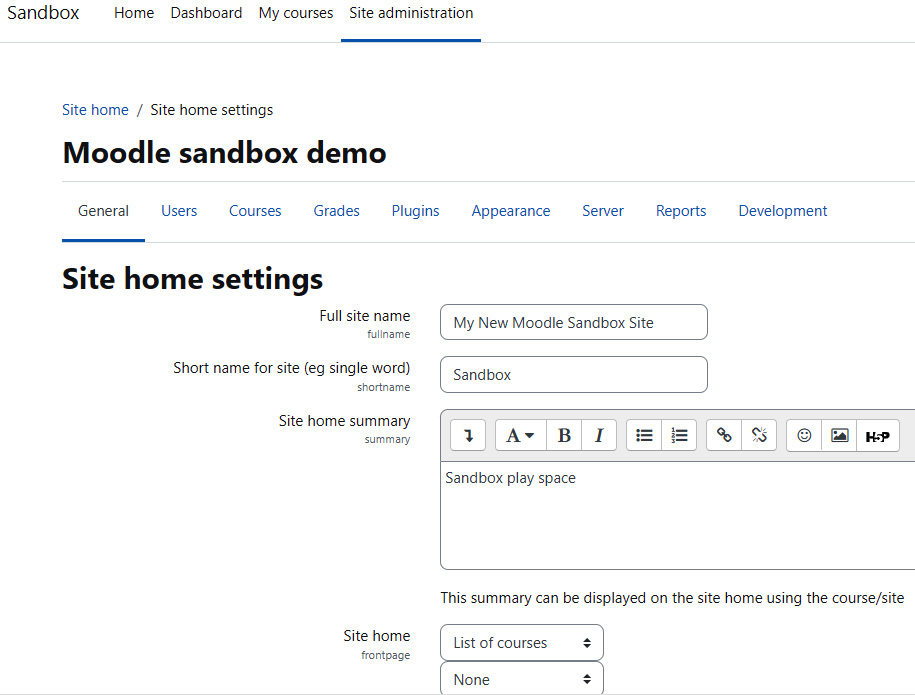Toggle the editor toolbar expand icon
The width and height of the screenshot is (915, 695).
click(x=468, y=435)
